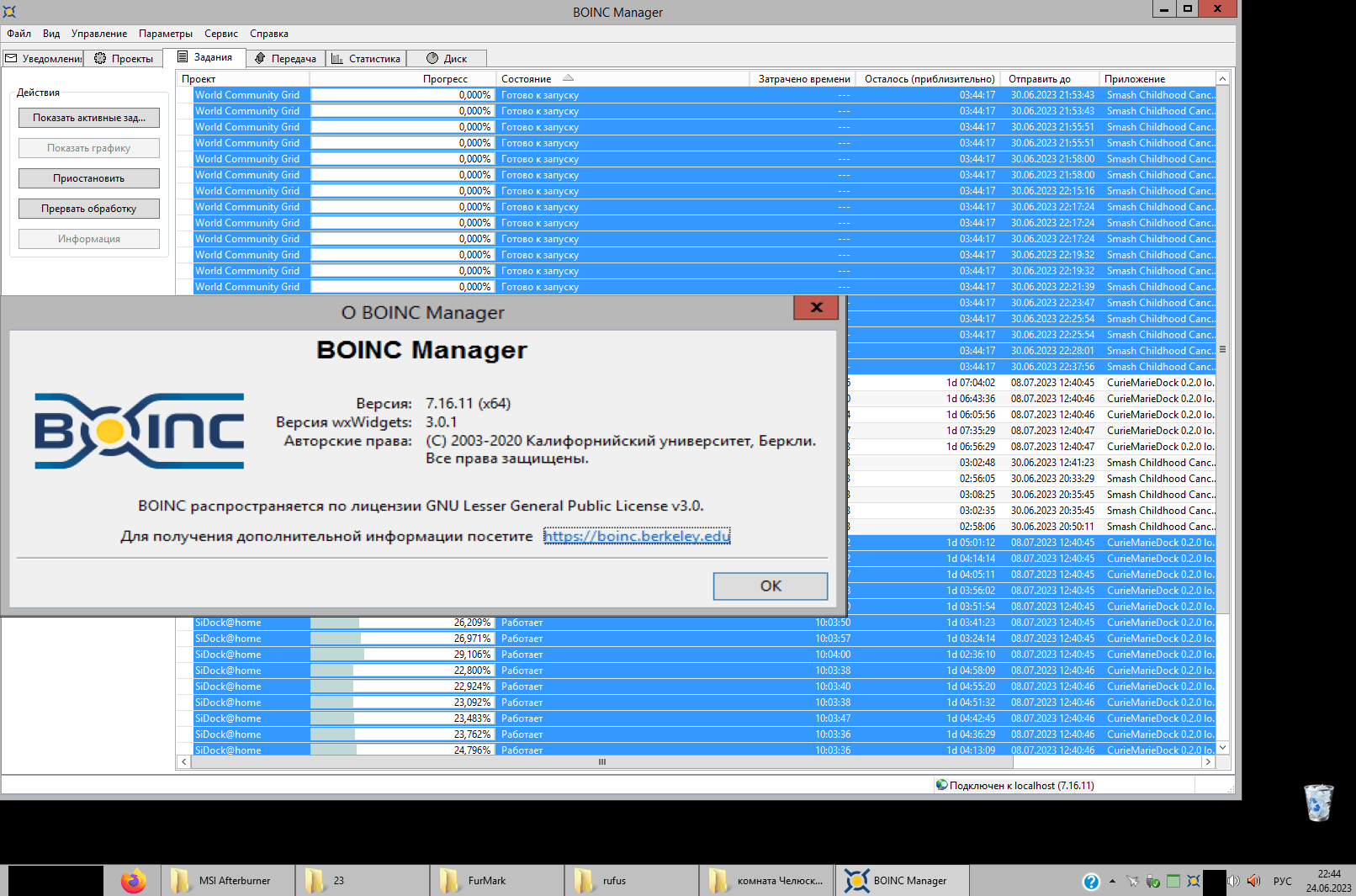Screen dimensions: 1356x896
Task: Click the scroll-up arrow of task list
Action: [x=1222, y=79]
